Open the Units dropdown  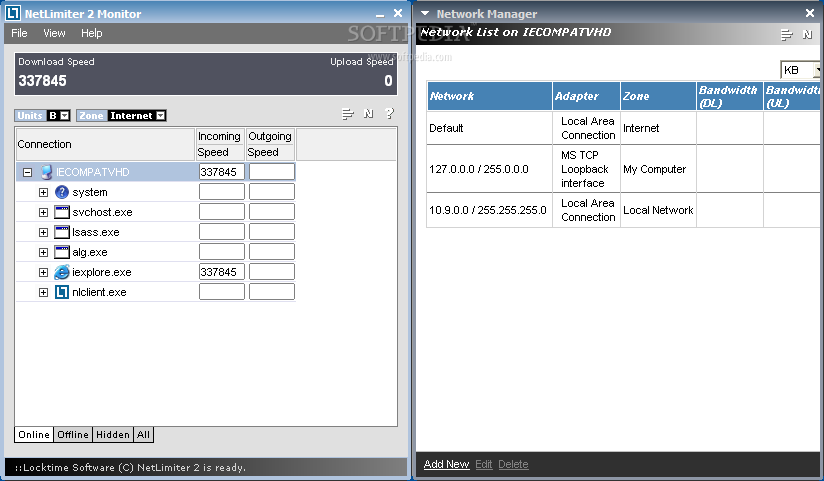click(x=64, y=116)
